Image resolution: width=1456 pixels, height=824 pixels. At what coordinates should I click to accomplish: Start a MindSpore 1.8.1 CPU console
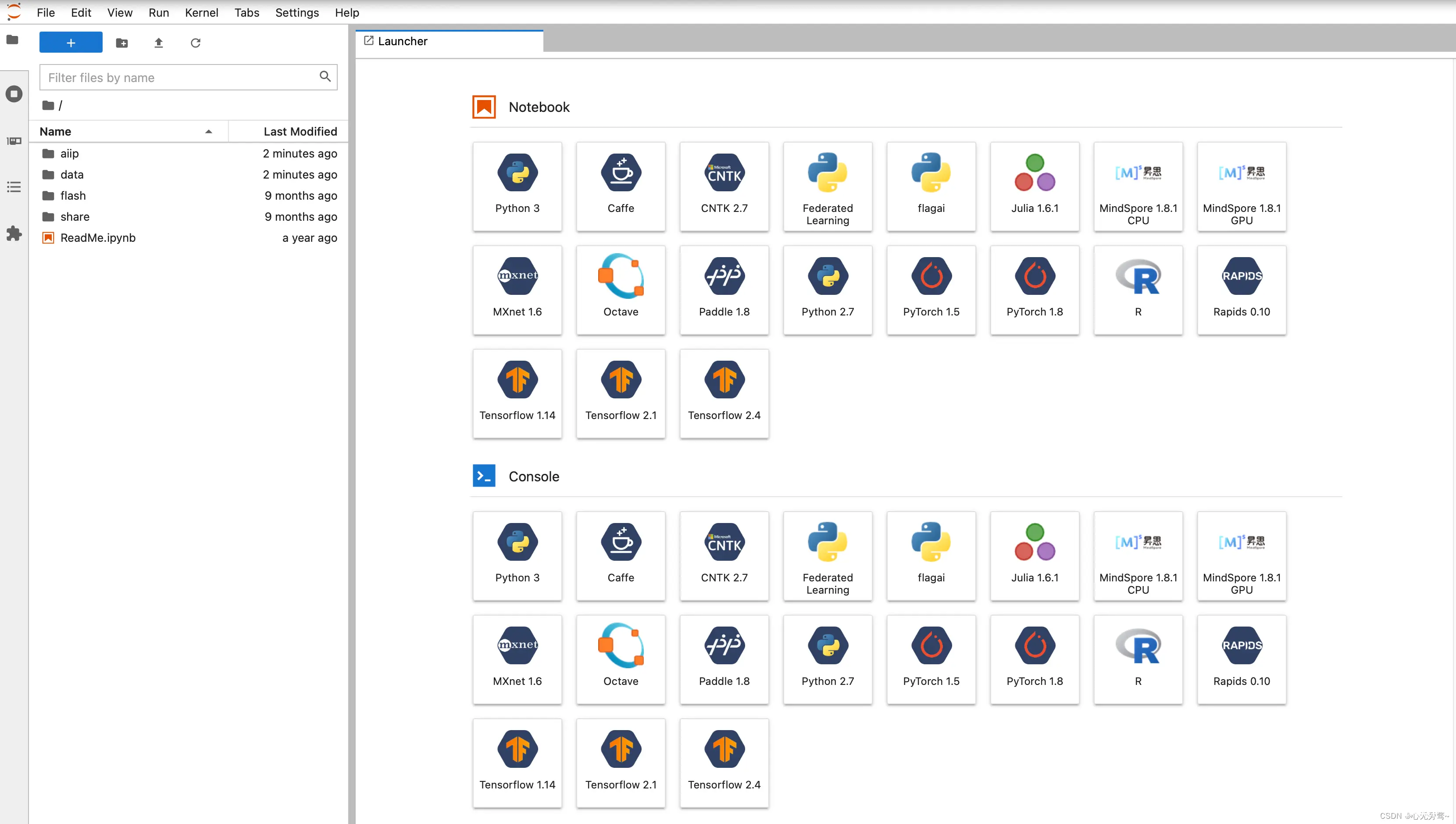[1138, 556]
